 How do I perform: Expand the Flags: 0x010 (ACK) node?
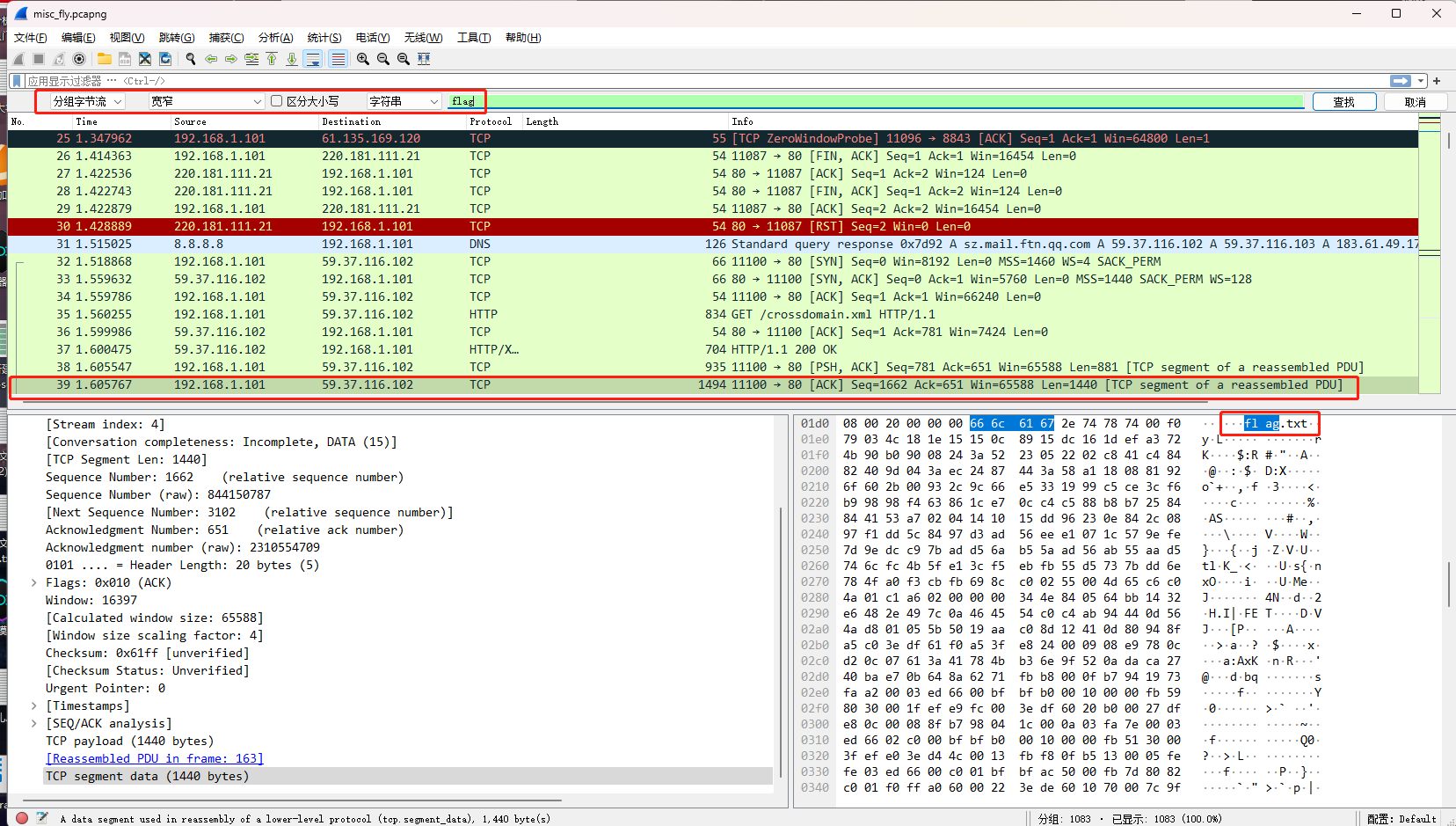click(x=34, y=582)
